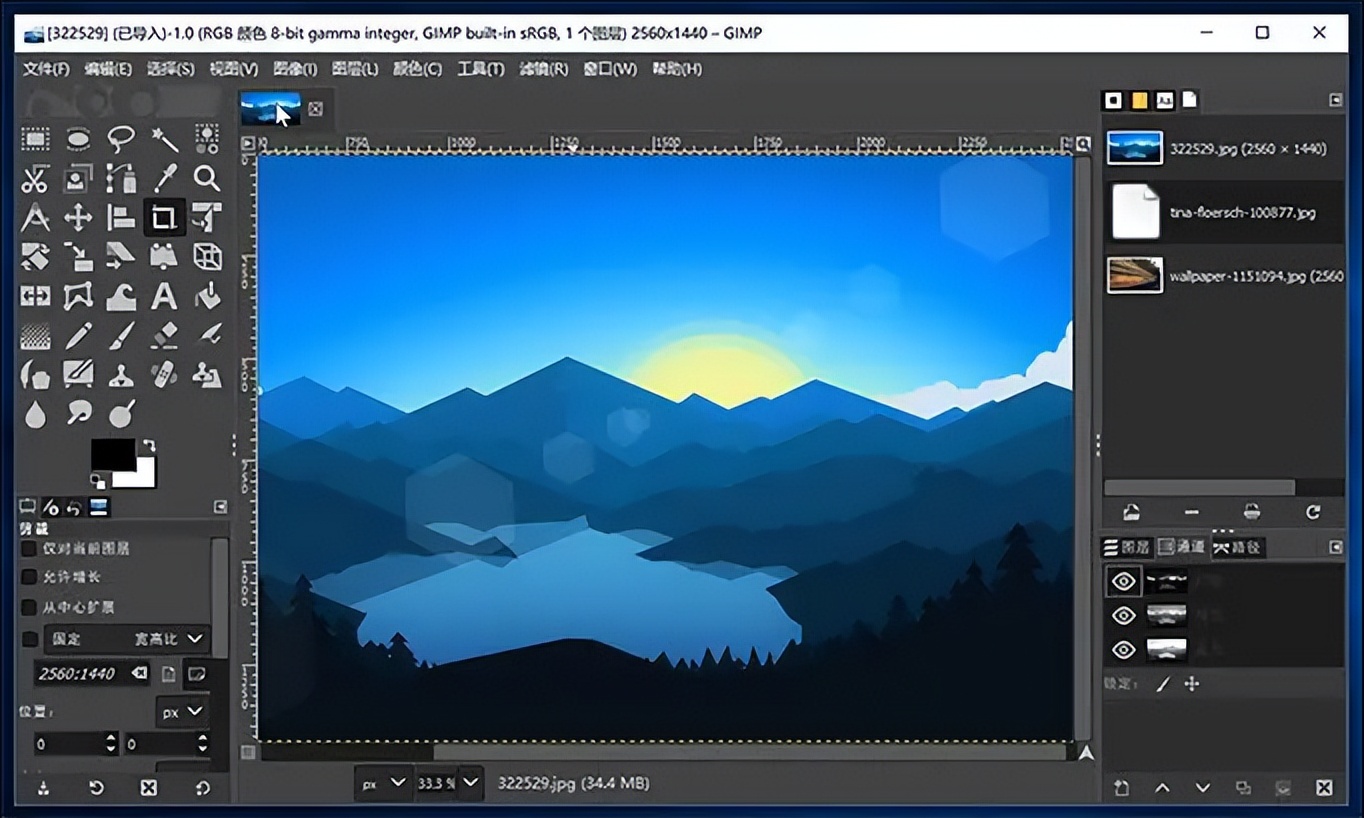
Task: Select the Scissors select tool
Action: point(35,179)
